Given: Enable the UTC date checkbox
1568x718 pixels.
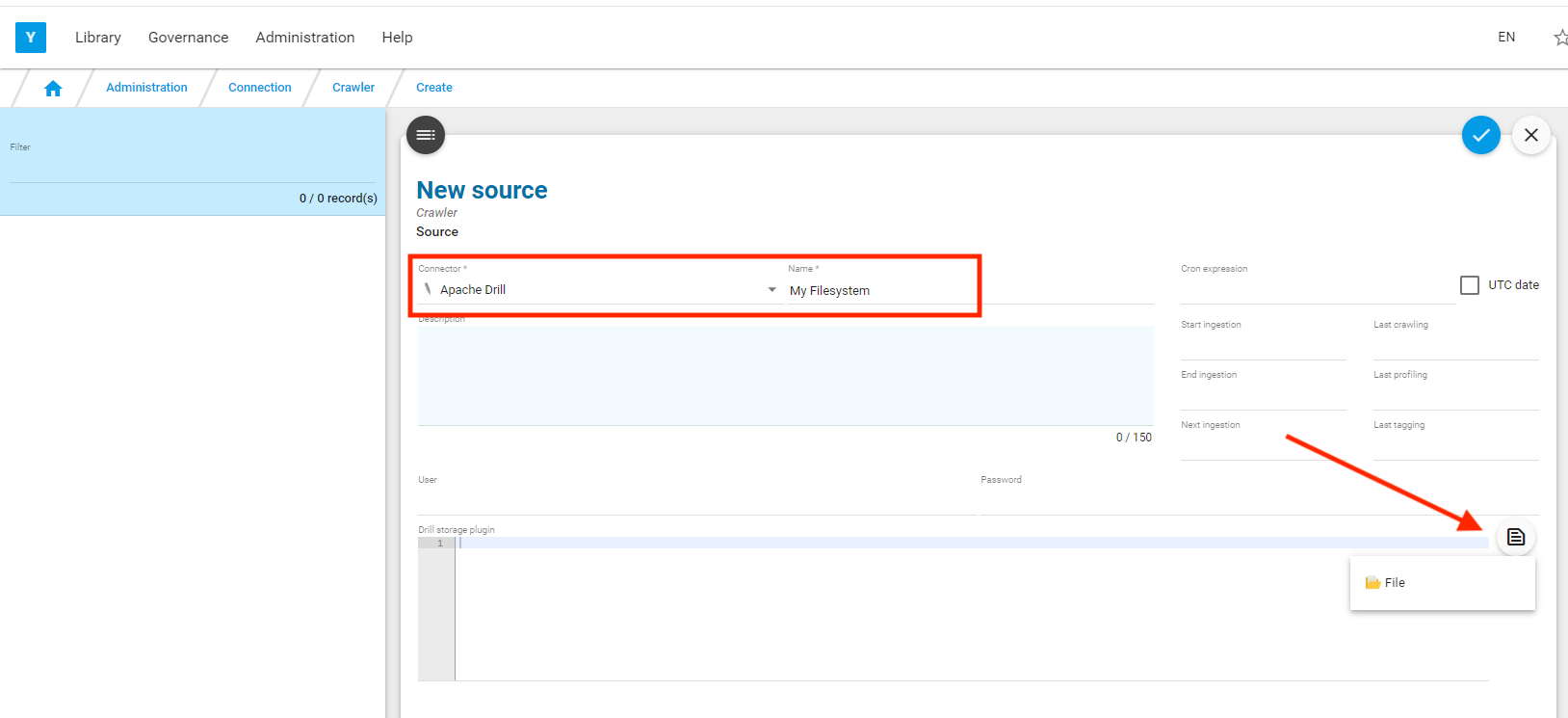Looking at the screenshot, I should point(1470,285).
